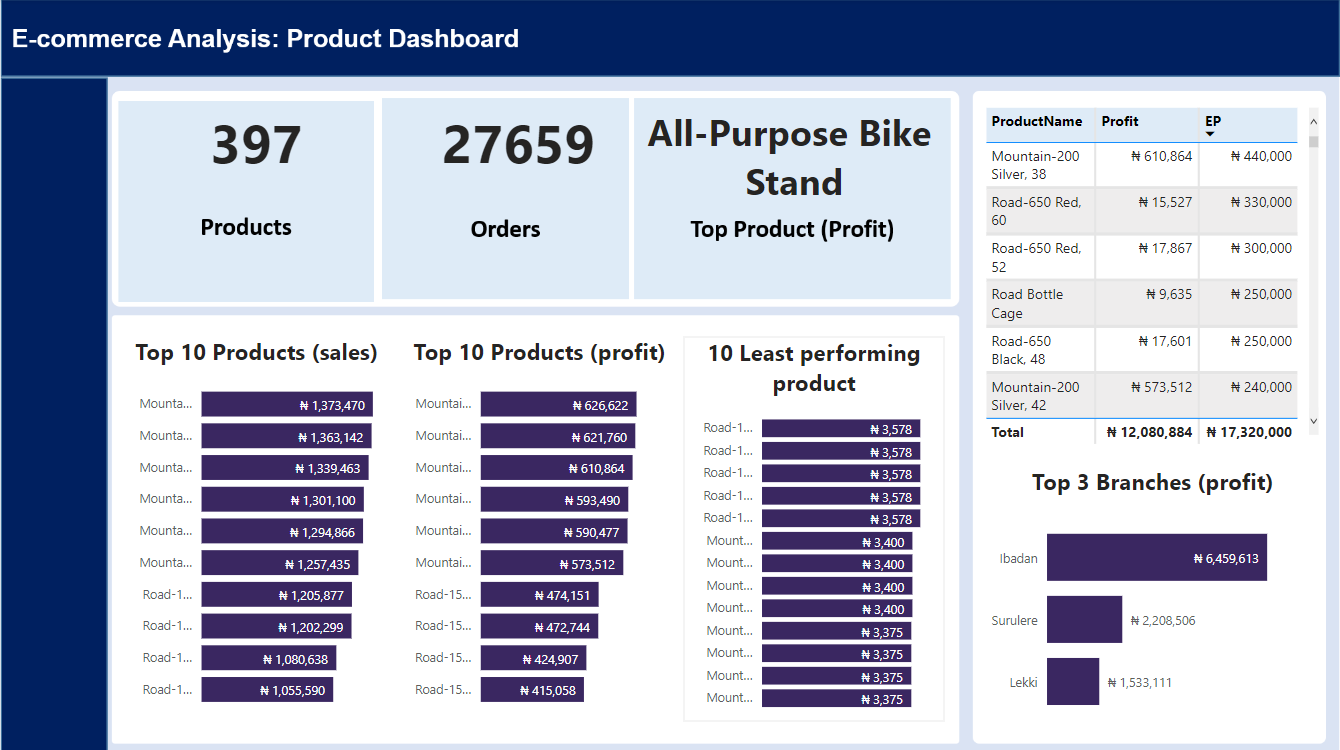Click the E-commerce Analysis: Product Dashboard heading
This screenshot has height=750, width=1340.
(265, 39)
